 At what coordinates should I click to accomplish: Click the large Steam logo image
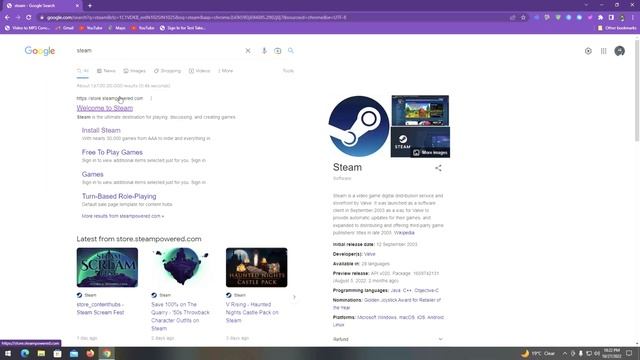(359, 127)
